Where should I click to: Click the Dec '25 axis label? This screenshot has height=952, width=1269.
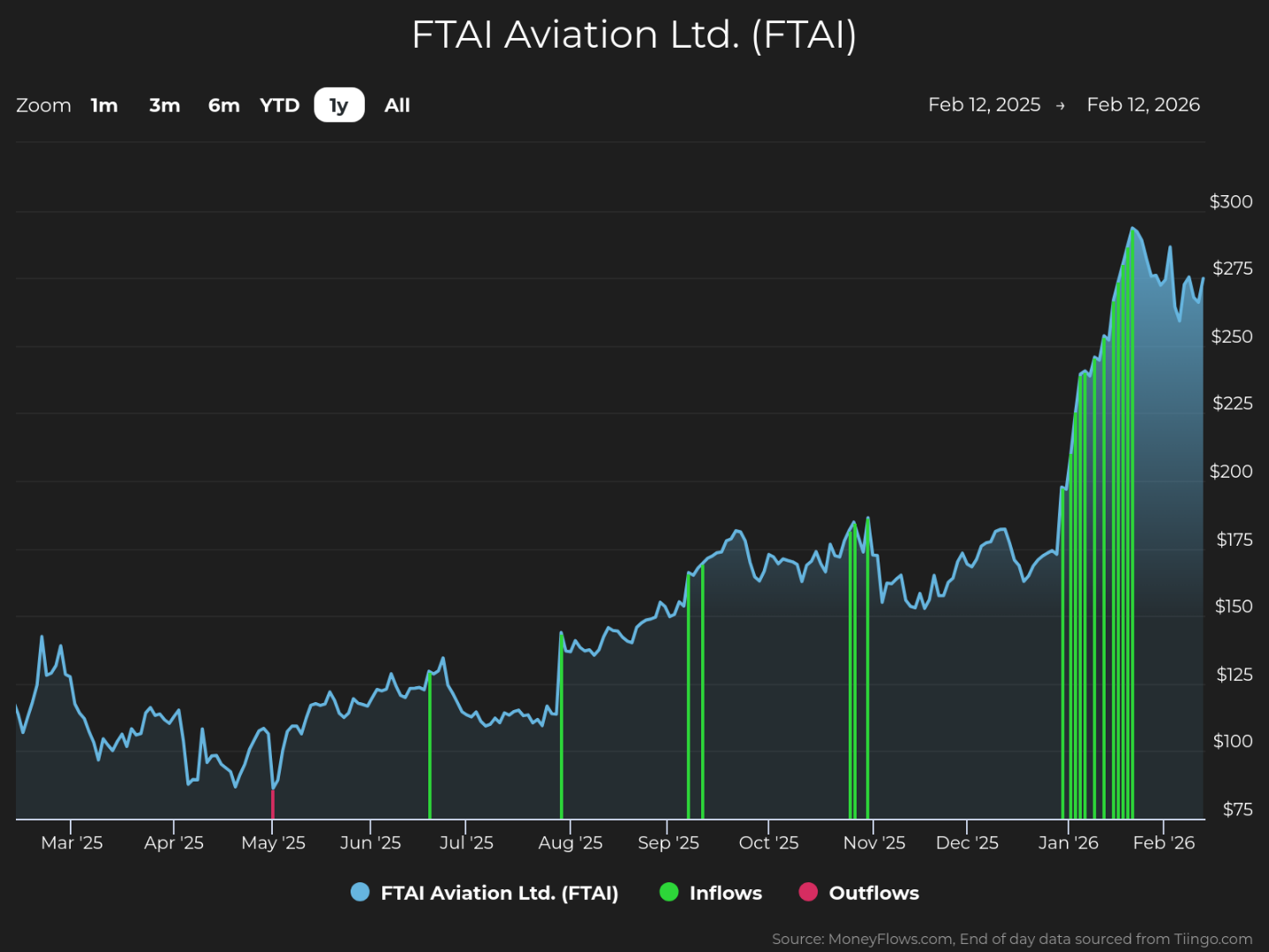[967, 842]
